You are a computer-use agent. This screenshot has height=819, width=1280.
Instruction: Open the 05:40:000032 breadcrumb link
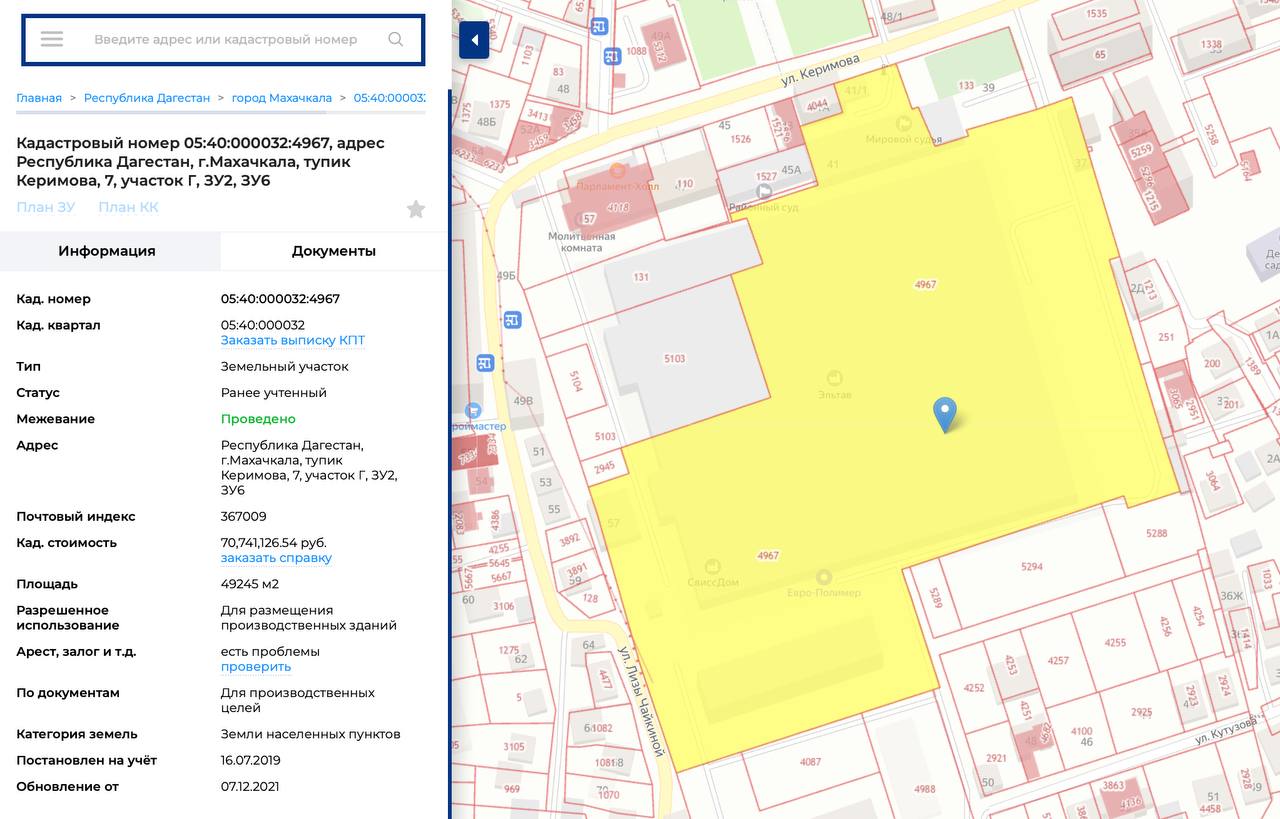[390, 98]
